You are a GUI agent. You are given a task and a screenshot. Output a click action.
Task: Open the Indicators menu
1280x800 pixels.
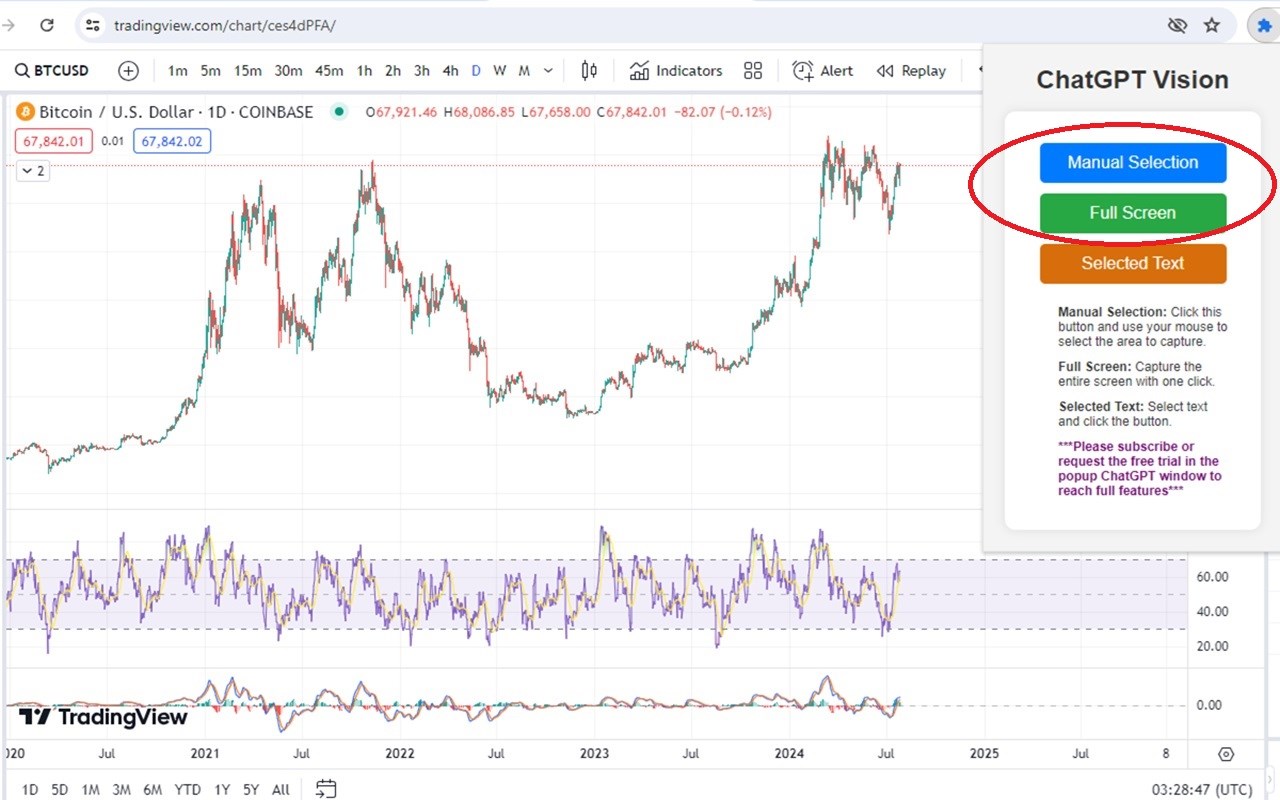676,71
